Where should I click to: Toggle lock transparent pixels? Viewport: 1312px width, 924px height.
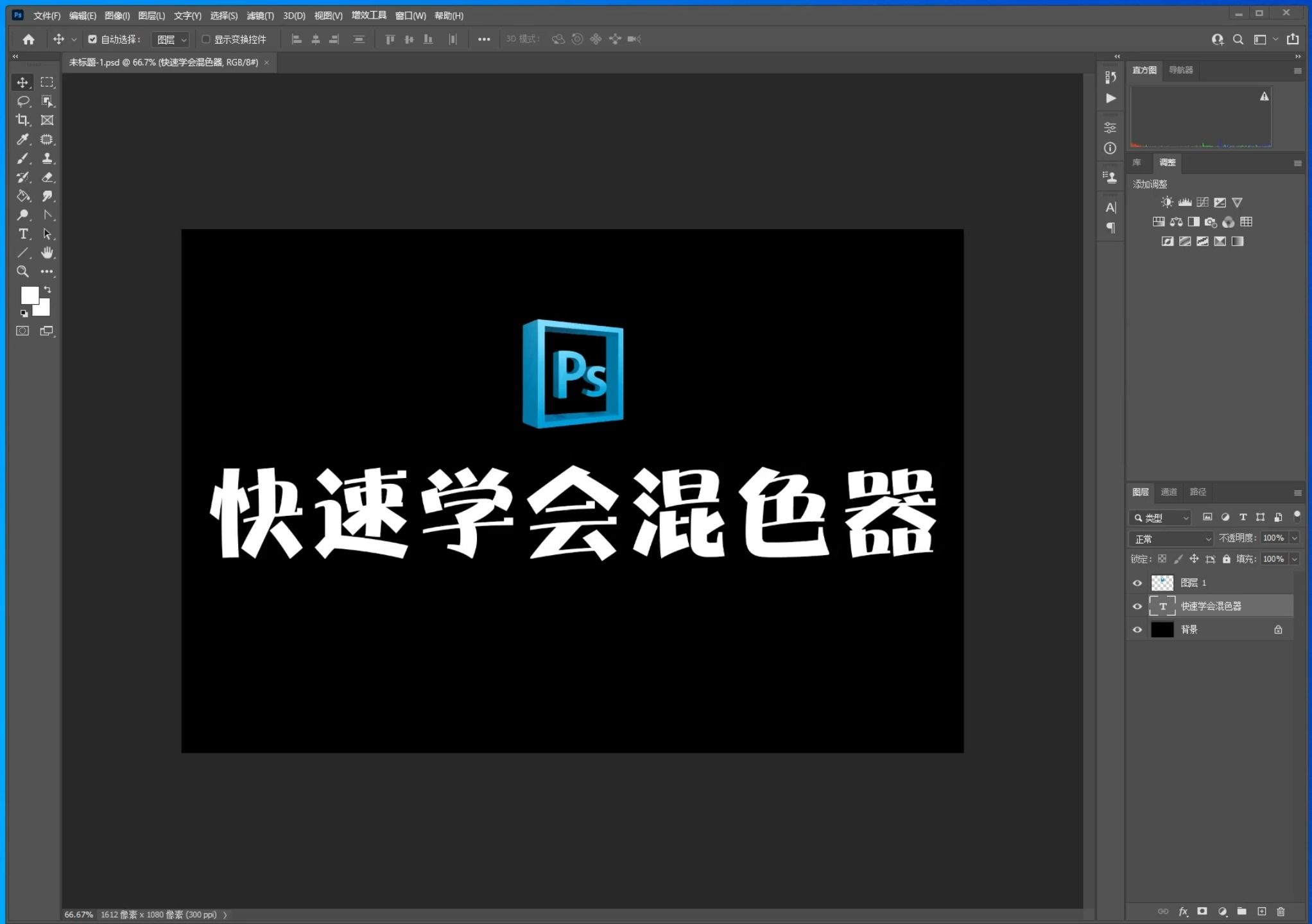(x=1162, y=559)
